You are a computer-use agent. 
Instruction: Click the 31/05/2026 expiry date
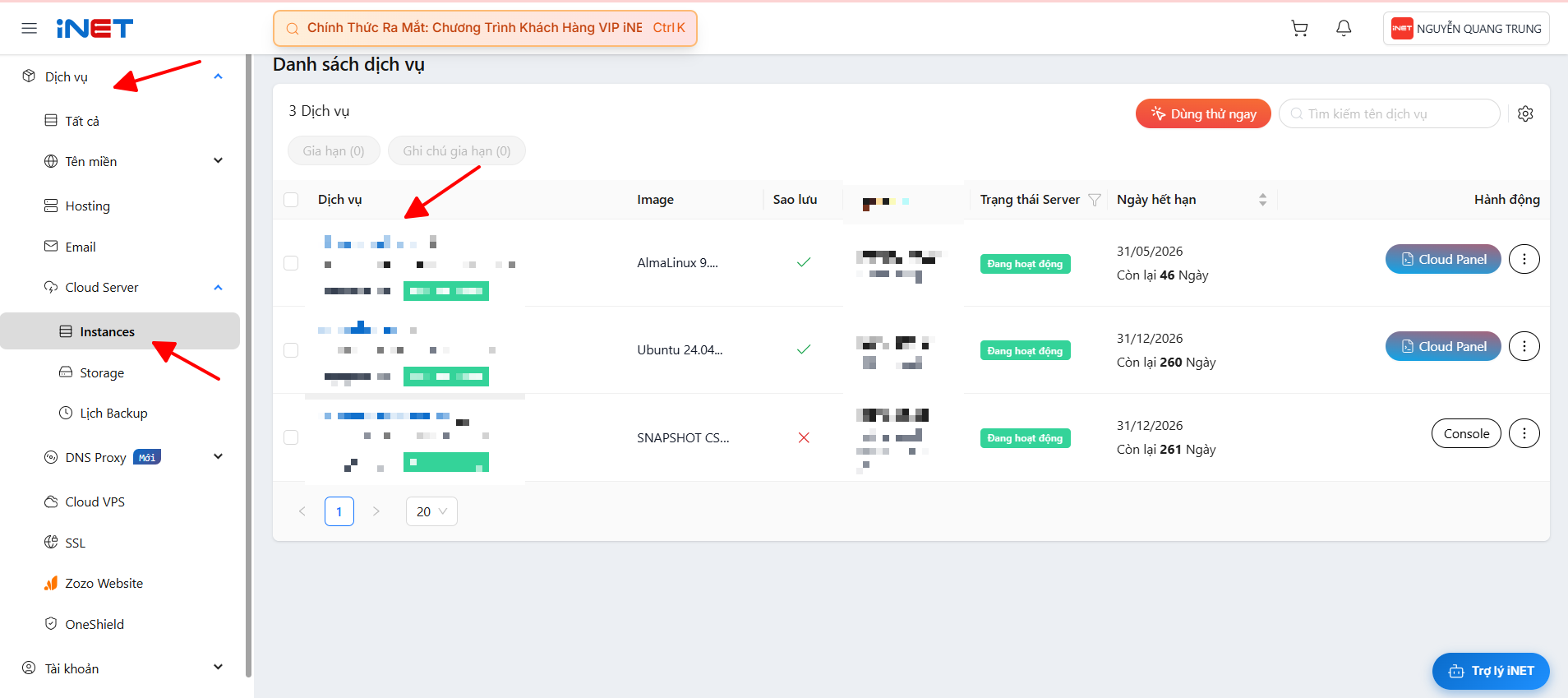pyautogui.click(x=1150, y=251)
